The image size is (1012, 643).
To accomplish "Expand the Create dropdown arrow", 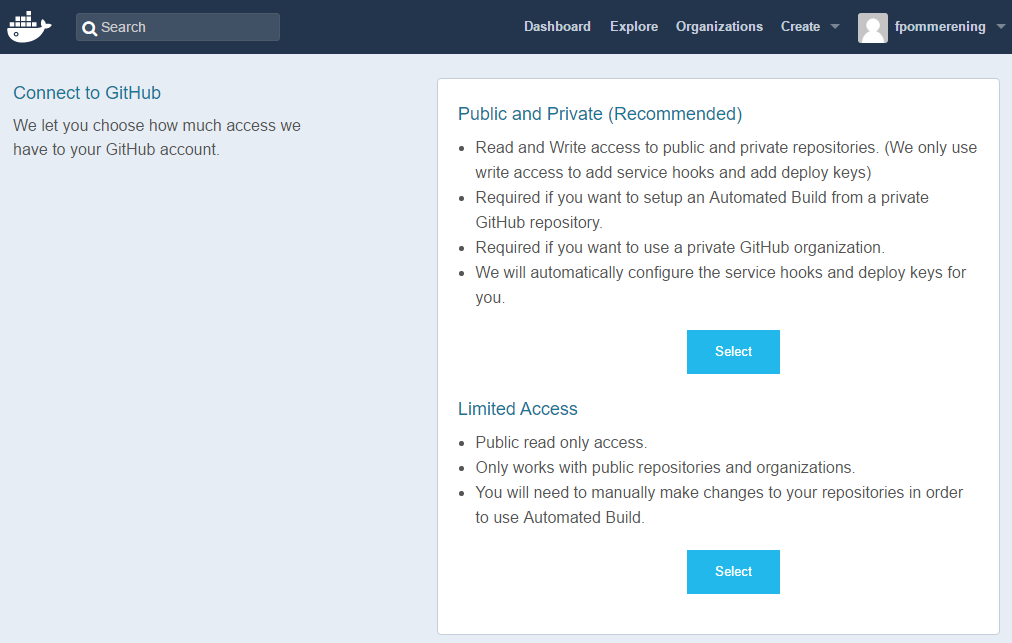I will (835, 26).
